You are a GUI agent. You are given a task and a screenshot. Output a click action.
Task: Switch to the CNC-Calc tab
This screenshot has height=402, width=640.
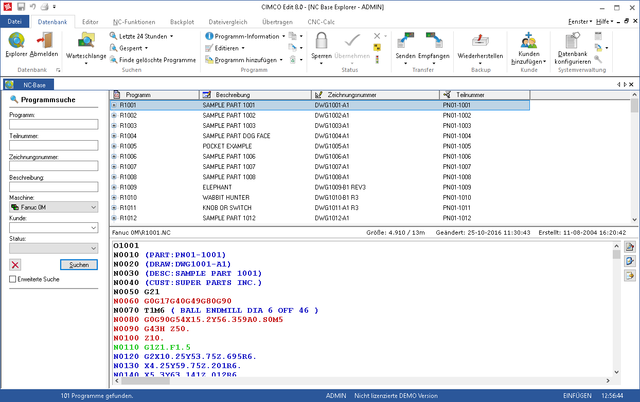321,22
